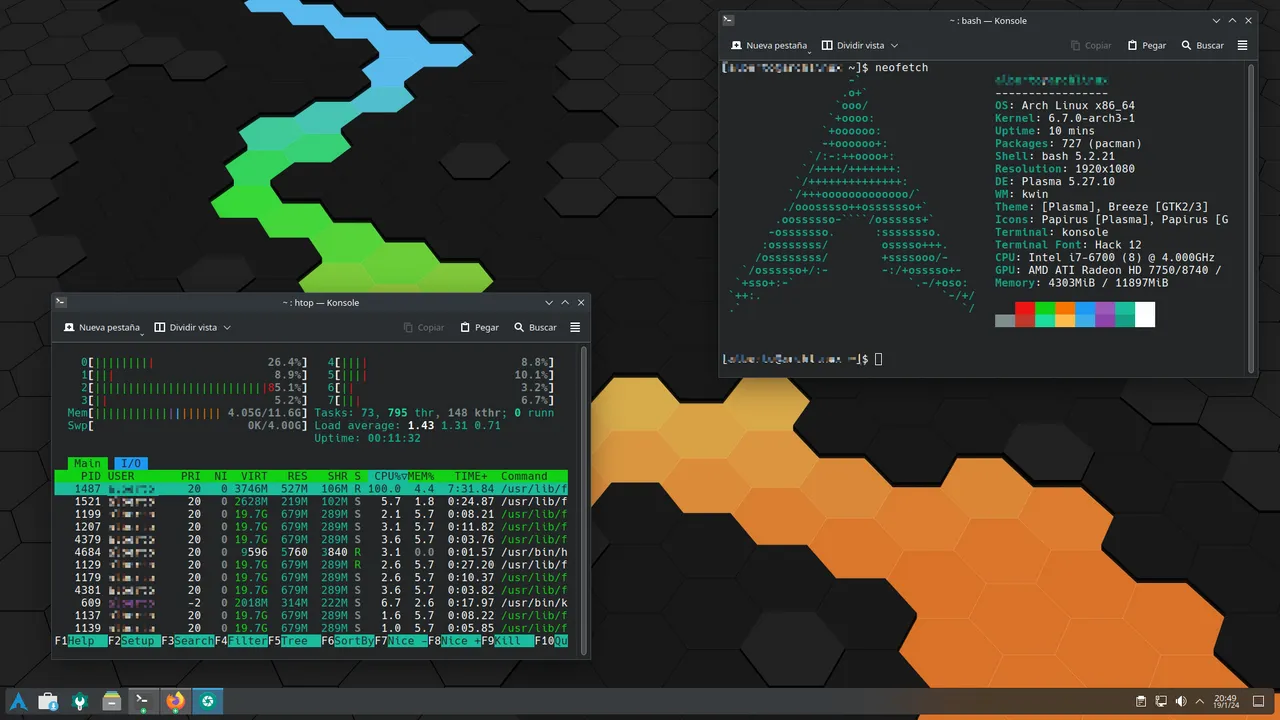This screenshot has height=720, width=1280.
Task: Open Nueva pestaña in htop Konsole window
Action: click(101, 327)
